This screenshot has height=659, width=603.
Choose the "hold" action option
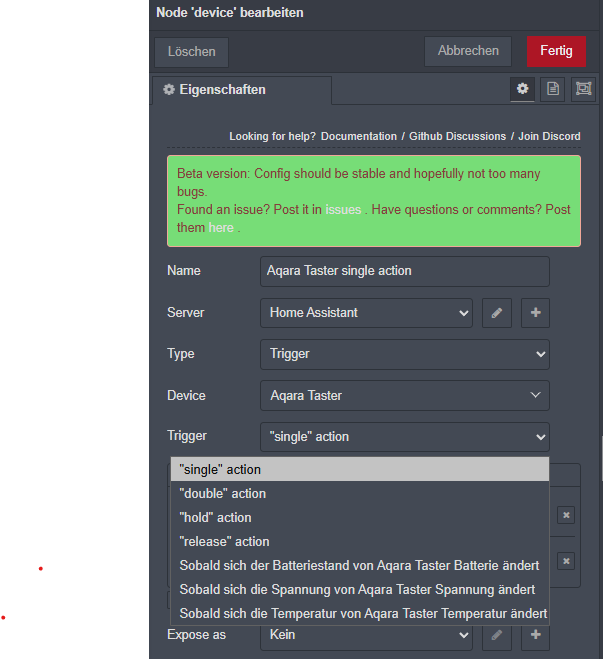pyautogui.click(x=215, y=518)
